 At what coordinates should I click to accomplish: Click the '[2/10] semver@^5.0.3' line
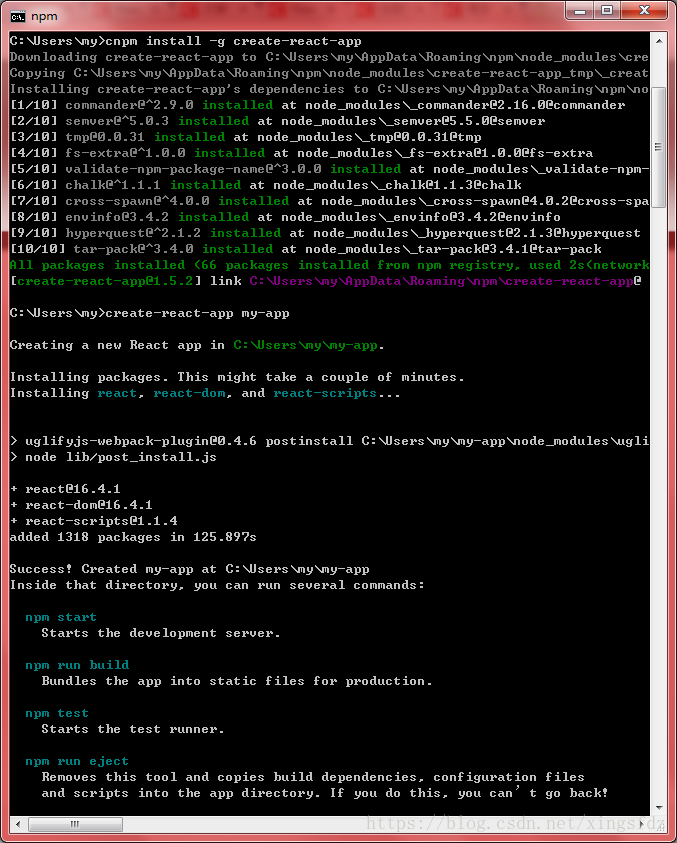click(x=277, y=121)
